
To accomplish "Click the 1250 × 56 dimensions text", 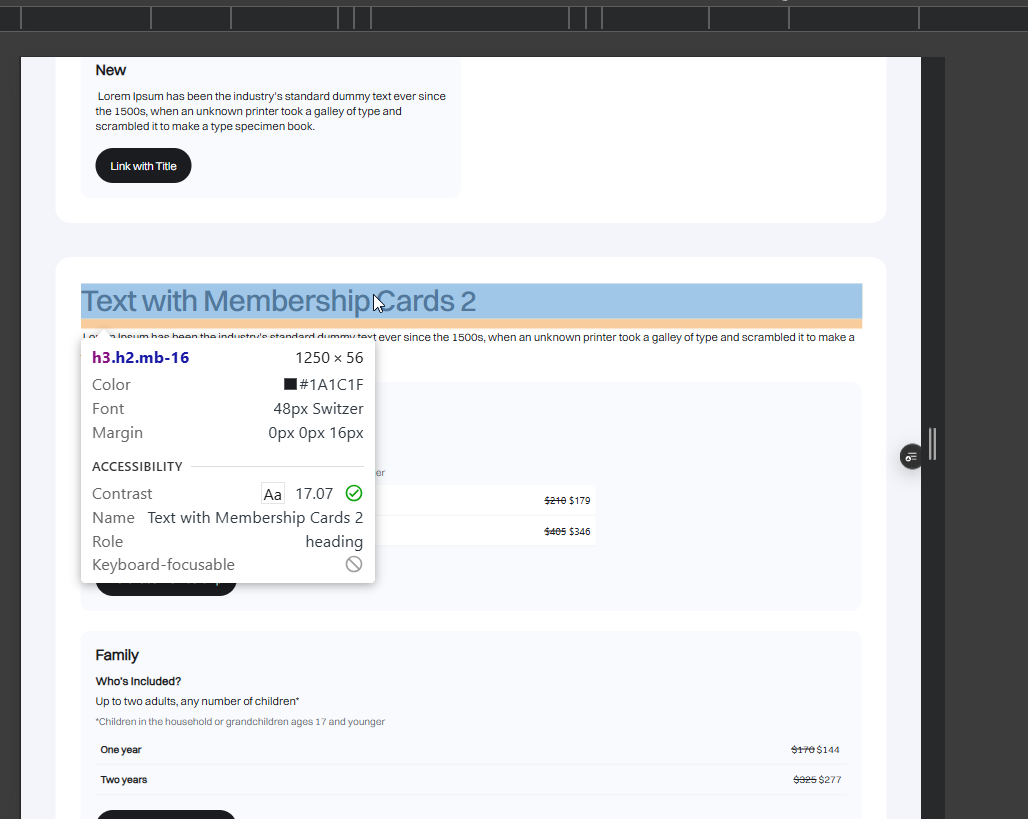I will point(329,357).
